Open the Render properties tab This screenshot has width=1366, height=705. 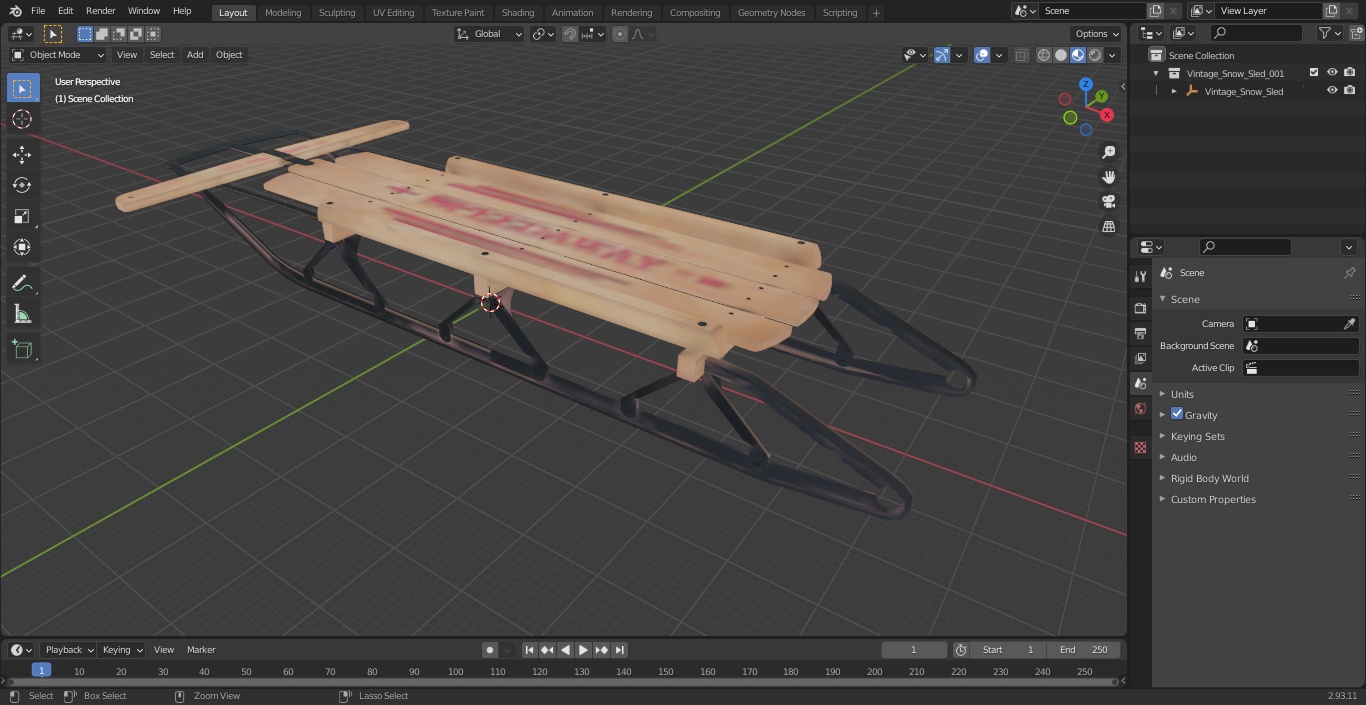tap(1140, 308)
